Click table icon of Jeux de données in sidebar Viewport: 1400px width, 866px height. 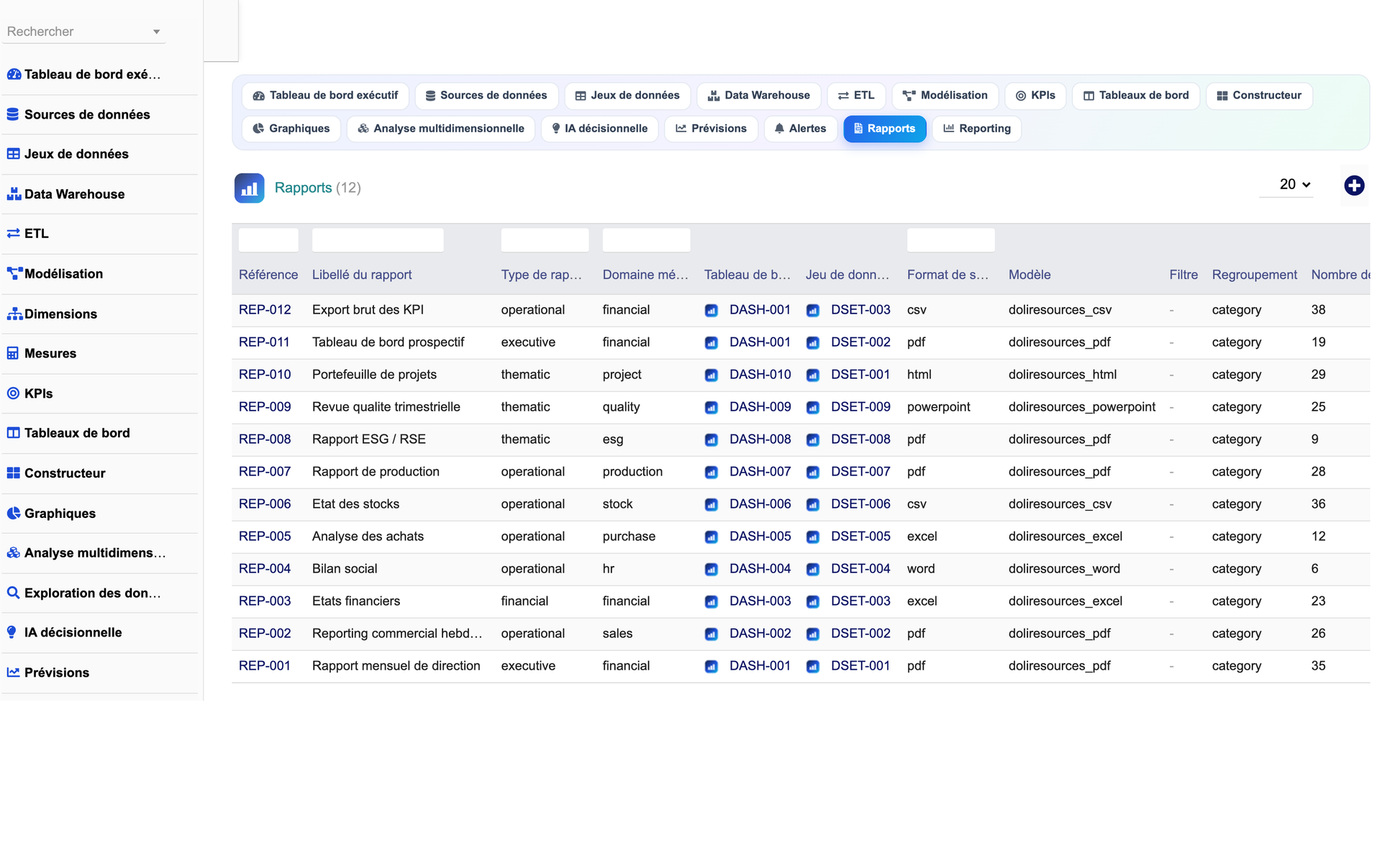click(x=13, y=154)
